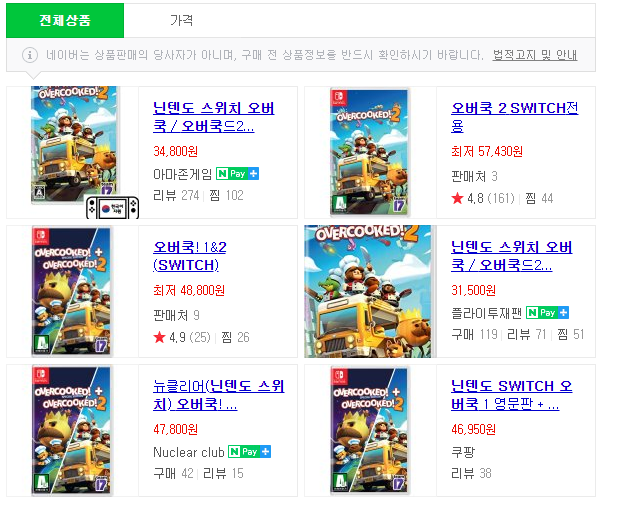The height and width of the screenshot is (508, 619).
Task: Click the Overcooked 1+2 thumbnail for the 47,800원 item
Action: point(72,430)
